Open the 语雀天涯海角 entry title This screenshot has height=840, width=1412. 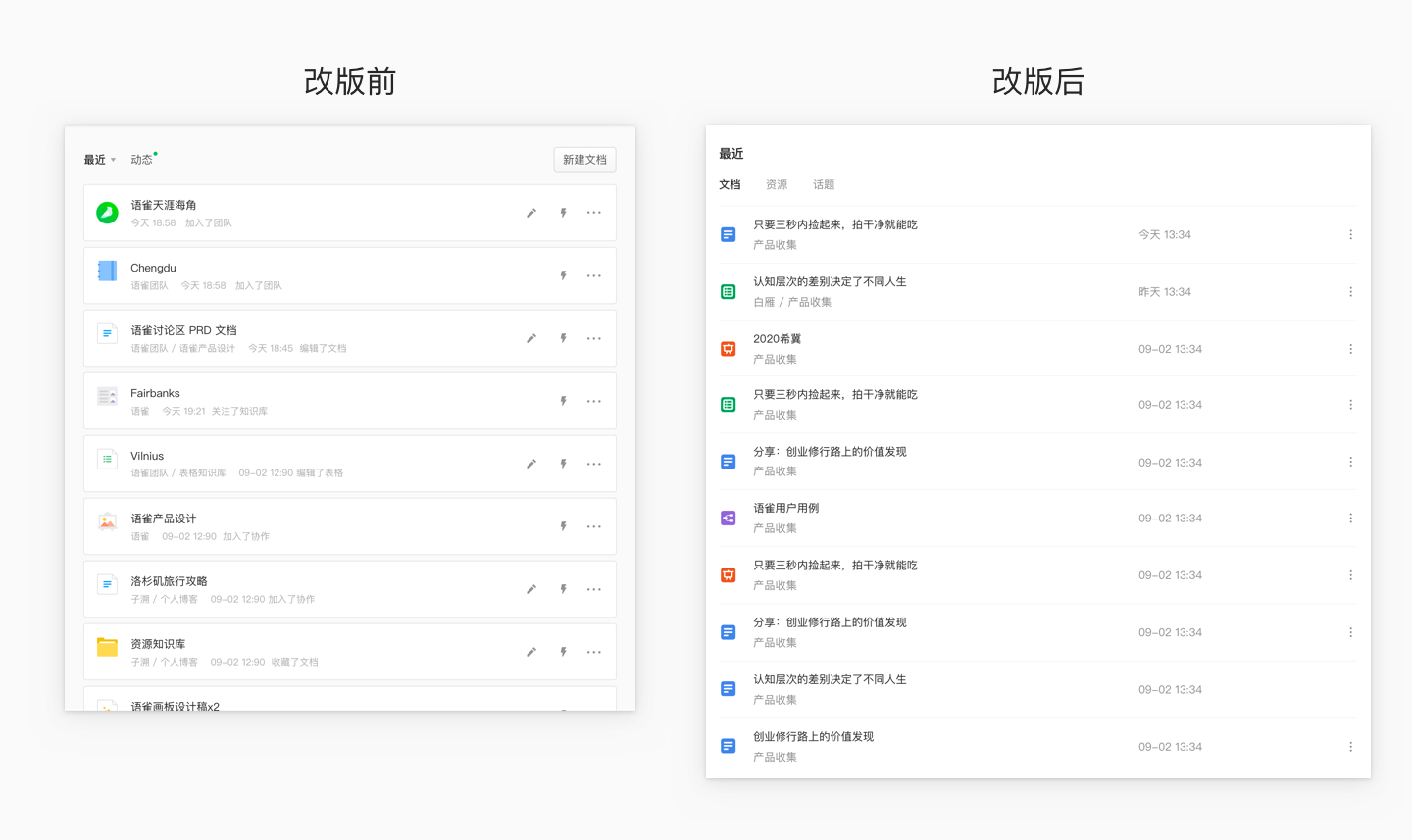click(164, 205)
